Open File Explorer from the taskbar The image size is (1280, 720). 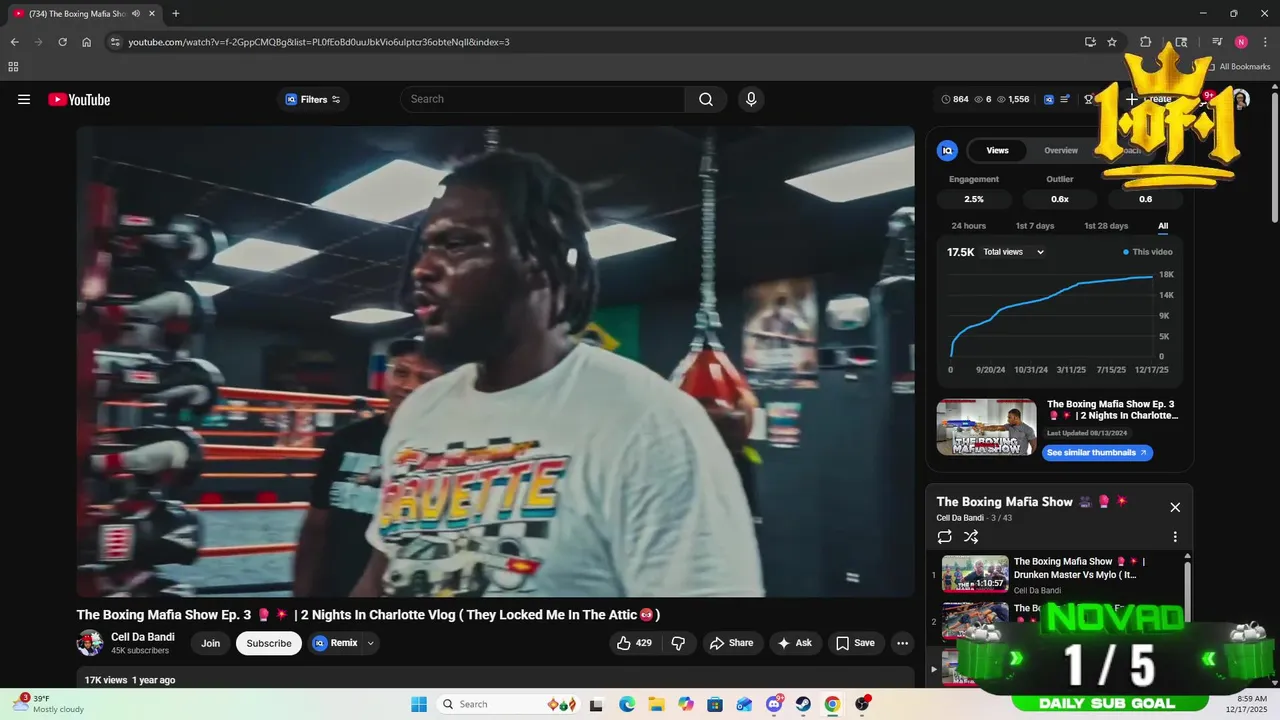(x=656, y=704)
